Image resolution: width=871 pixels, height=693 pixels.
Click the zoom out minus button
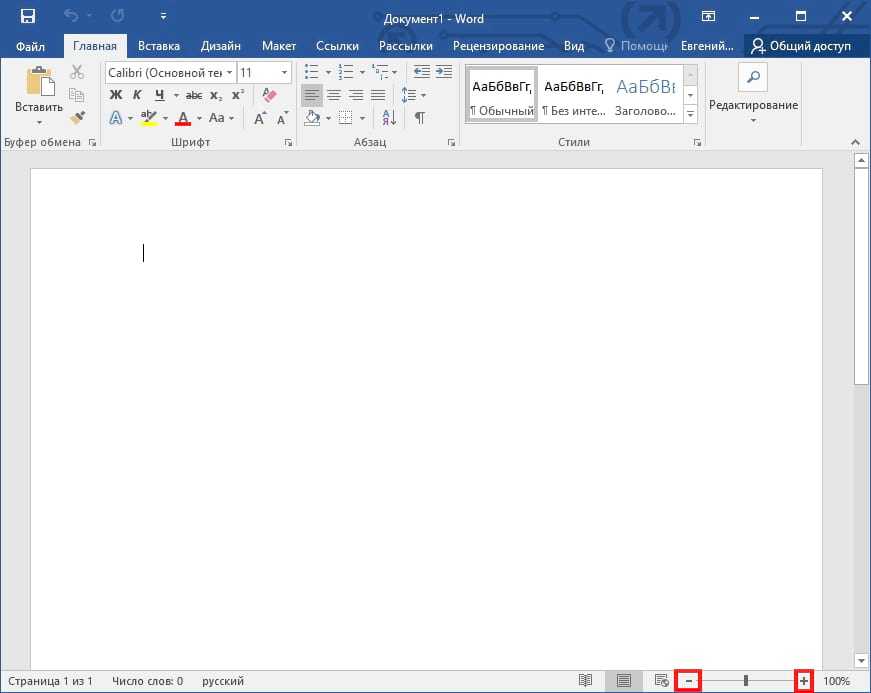pyautogui.click(x=688, y=681)
